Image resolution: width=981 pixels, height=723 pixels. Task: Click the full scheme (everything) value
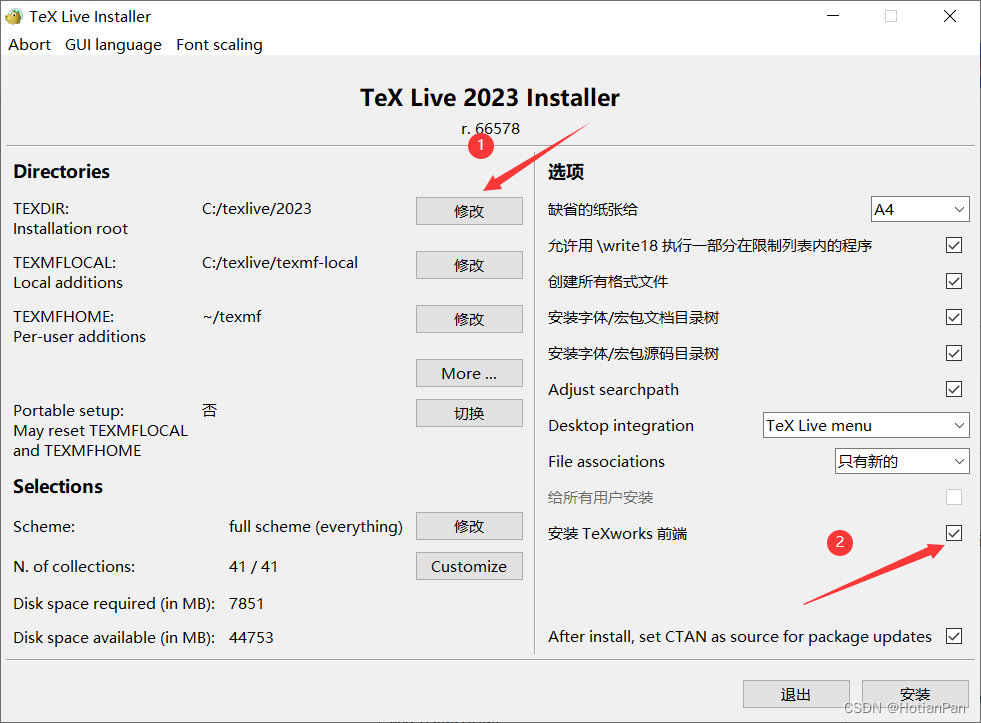click(315, 527)
